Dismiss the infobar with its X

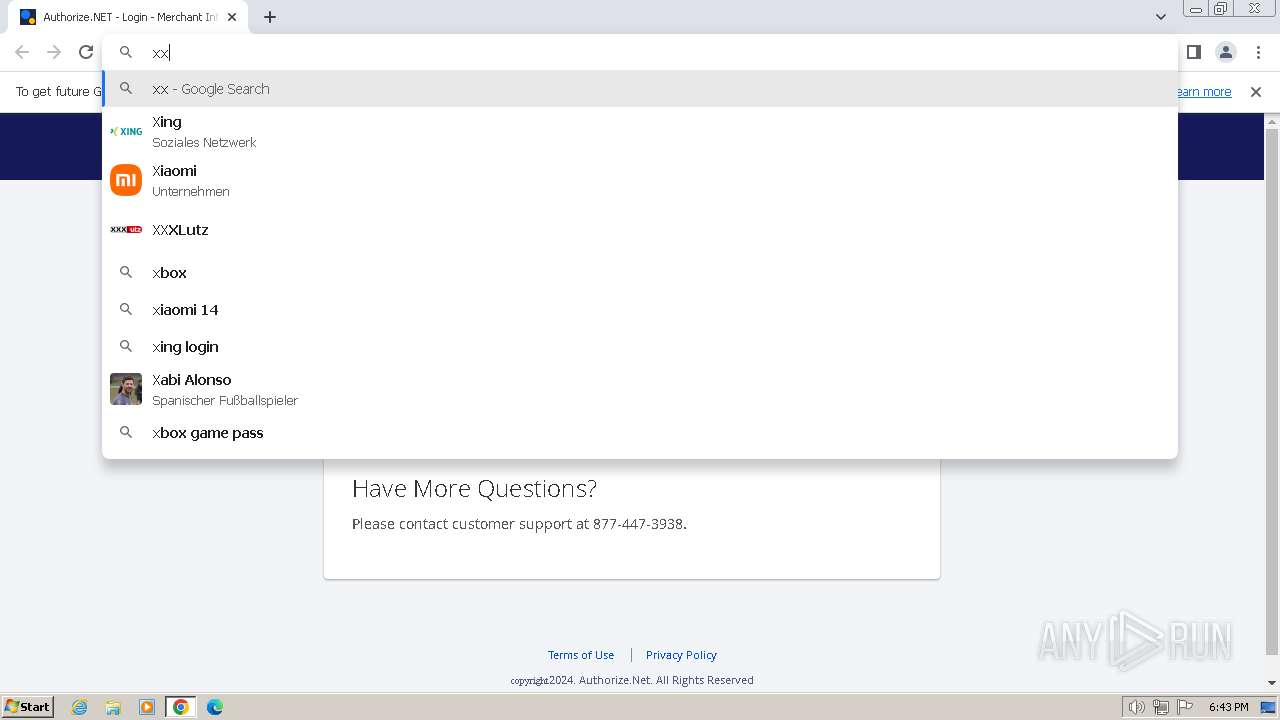click(x=1256, y=92)
